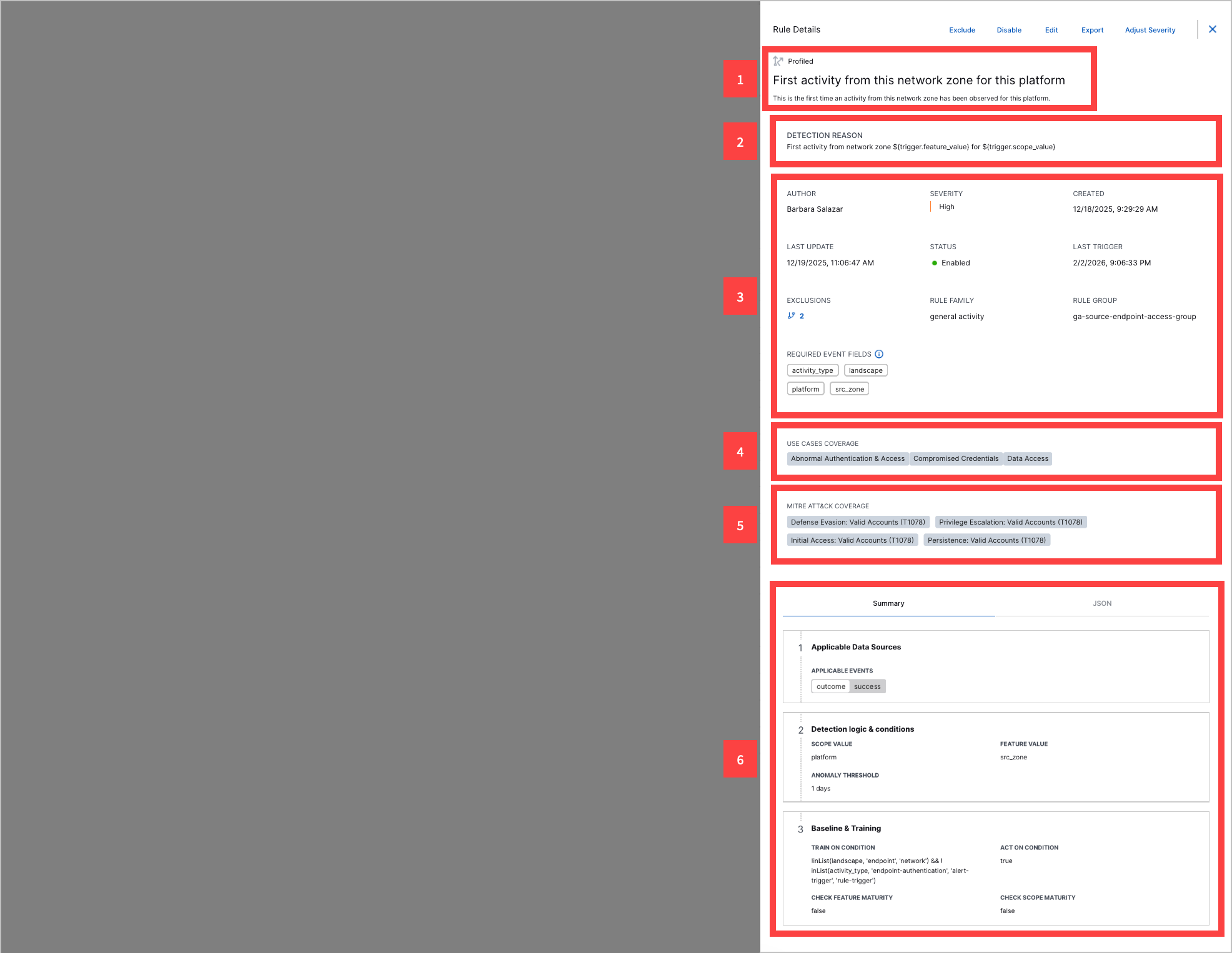The image size is (1232, 953).
Task: Open exclusions via the branch icon
Action: [792, 315]
